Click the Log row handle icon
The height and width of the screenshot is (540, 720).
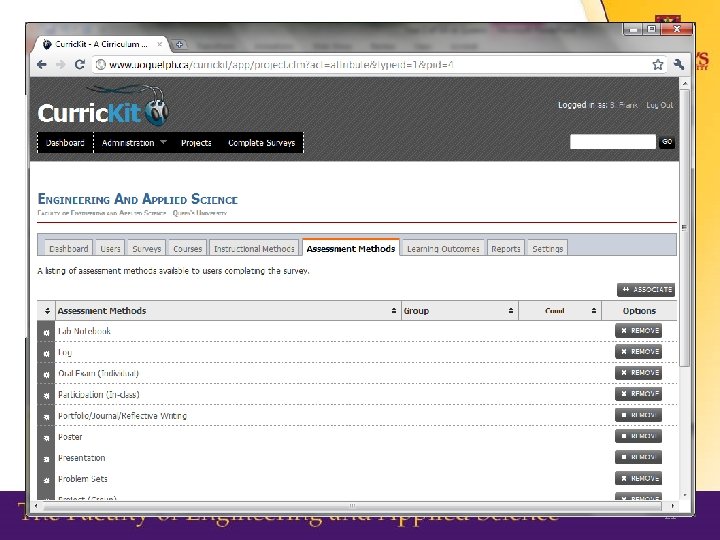click(46, 353)
